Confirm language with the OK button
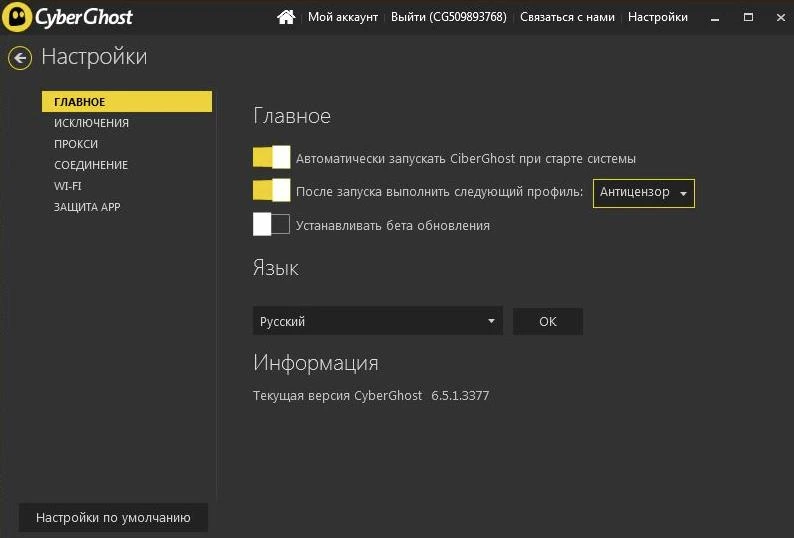794x538 pixels. point(548,321)
